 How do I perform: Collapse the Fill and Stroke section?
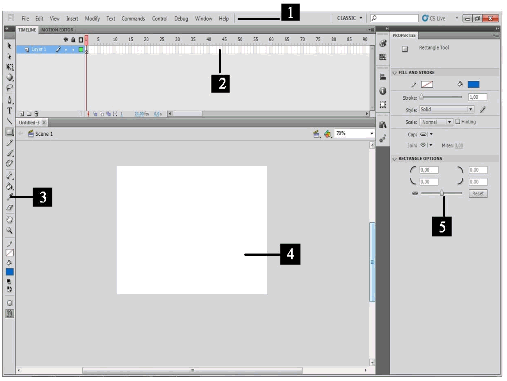coord(395,73)
